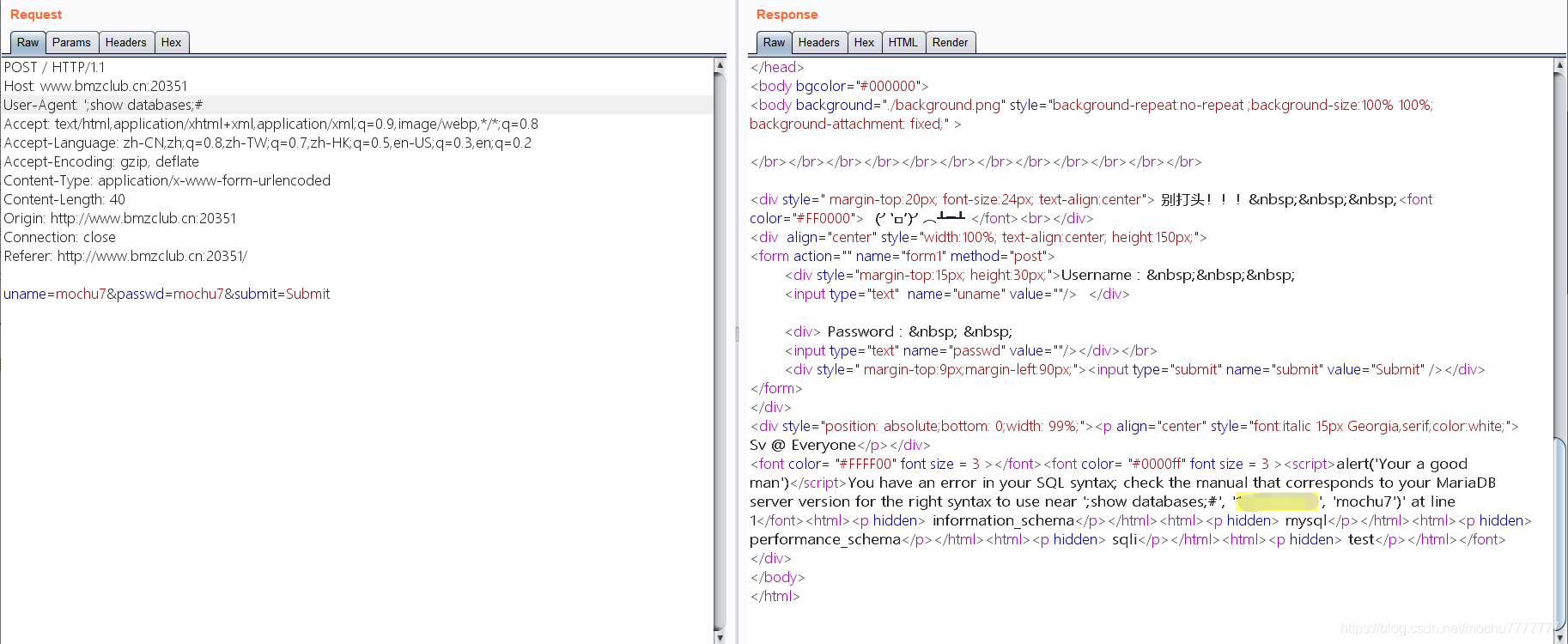The height and width of the screenshot is (644, 1568).
Task: Click the response pane scroll-up arrow
Action: (x=1559, y=65)
